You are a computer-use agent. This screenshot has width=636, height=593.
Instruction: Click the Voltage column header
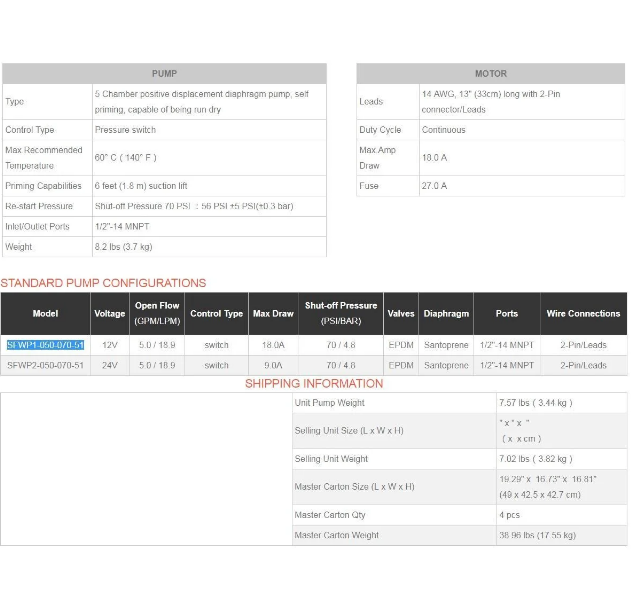(x=109, y=314)
